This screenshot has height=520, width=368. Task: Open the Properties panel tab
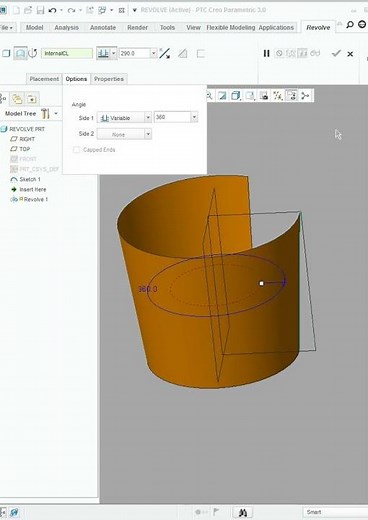pyautogui.click(x=109, y=79)
